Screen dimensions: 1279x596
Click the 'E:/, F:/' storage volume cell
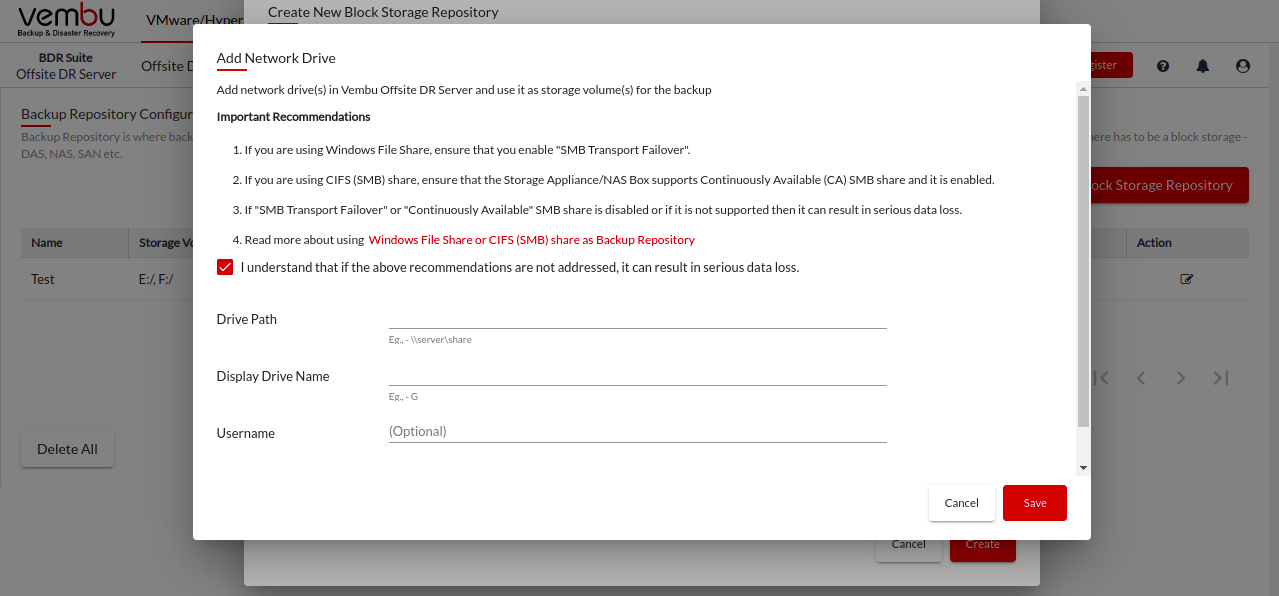(x=156, y=279)
